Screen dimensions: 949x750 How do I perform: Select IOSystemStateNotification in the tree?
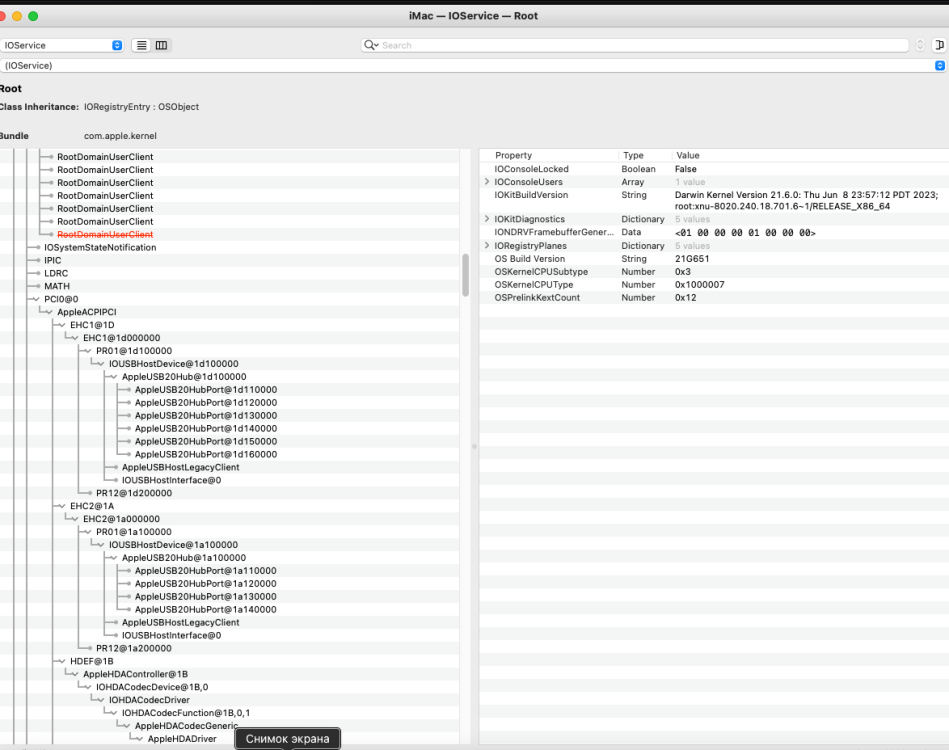click(x=100, y=248)
